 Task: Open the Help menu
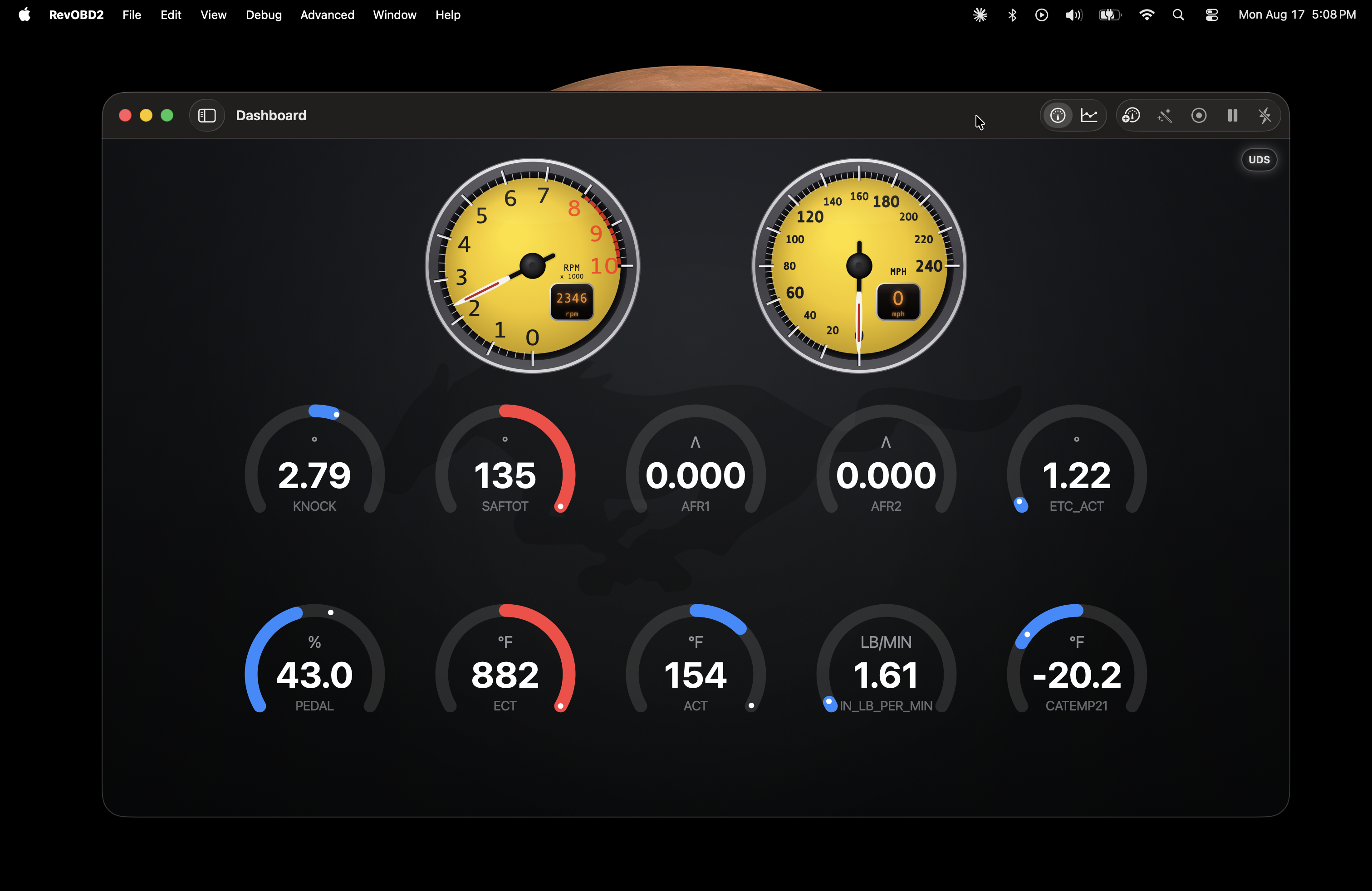point(448,15)
